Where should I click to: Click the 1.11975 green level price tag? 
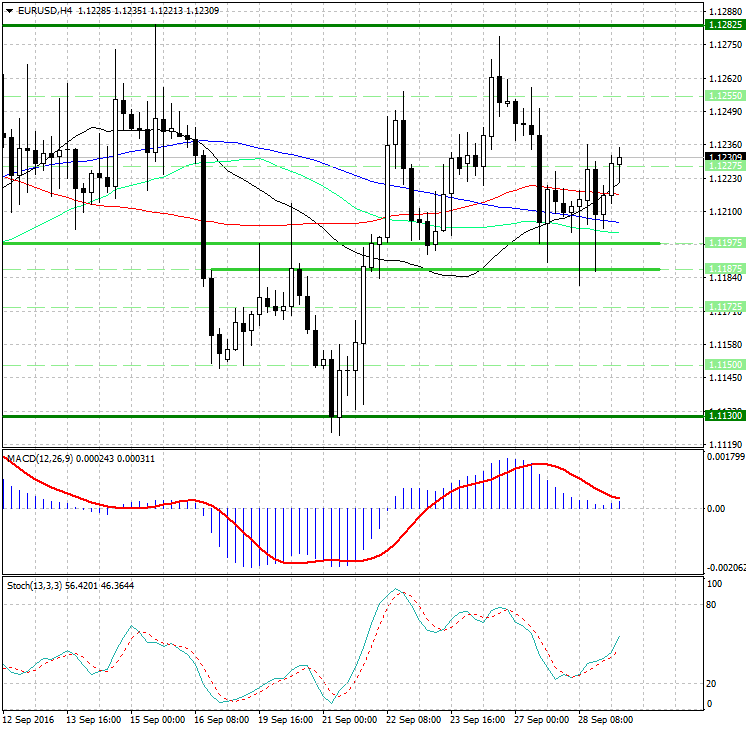click(723, 243)
